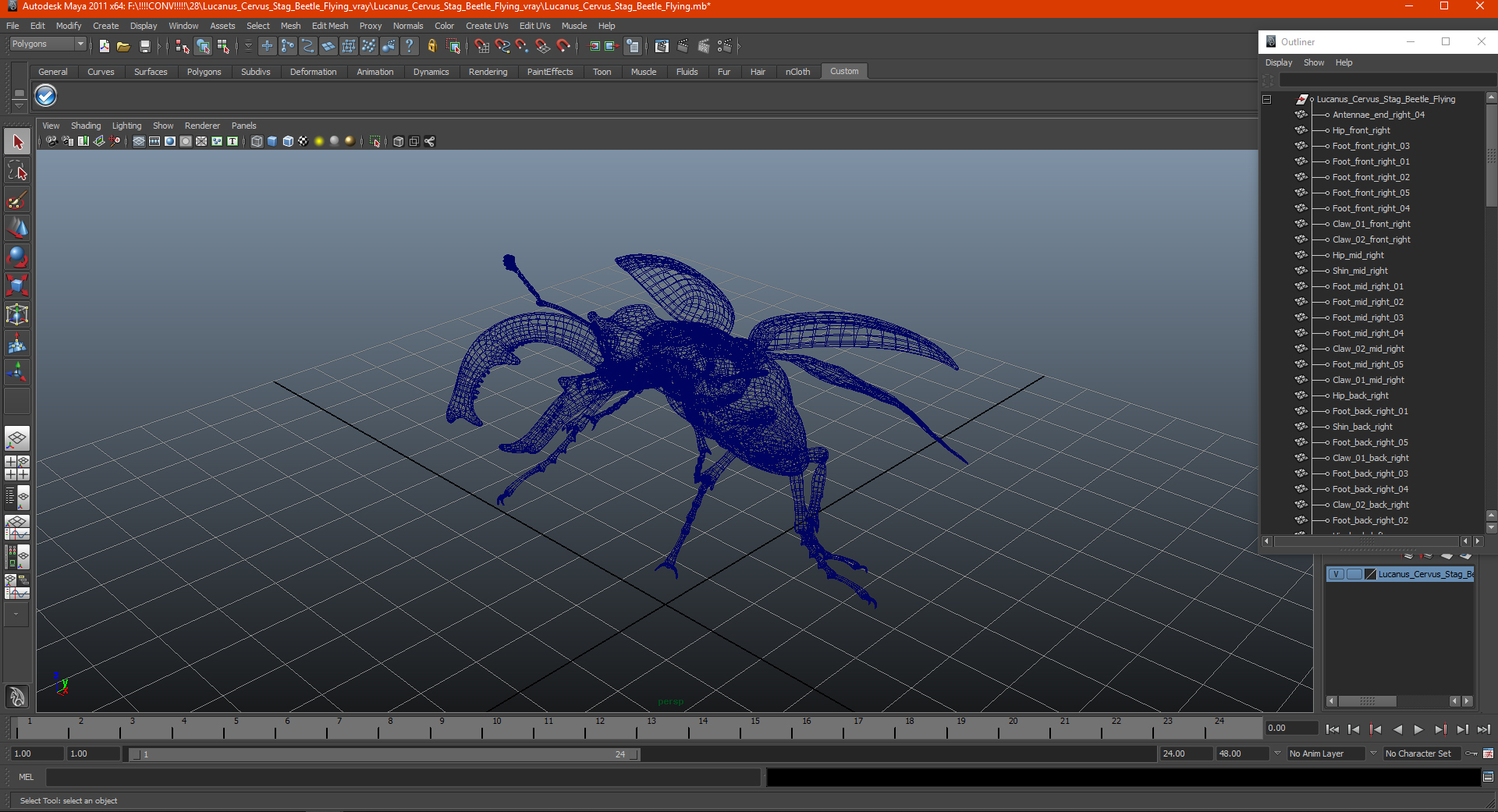Expand the shelf options arrow menu
The height and width of the screenshot is (812, 1498).
click(x=19, y=105)
